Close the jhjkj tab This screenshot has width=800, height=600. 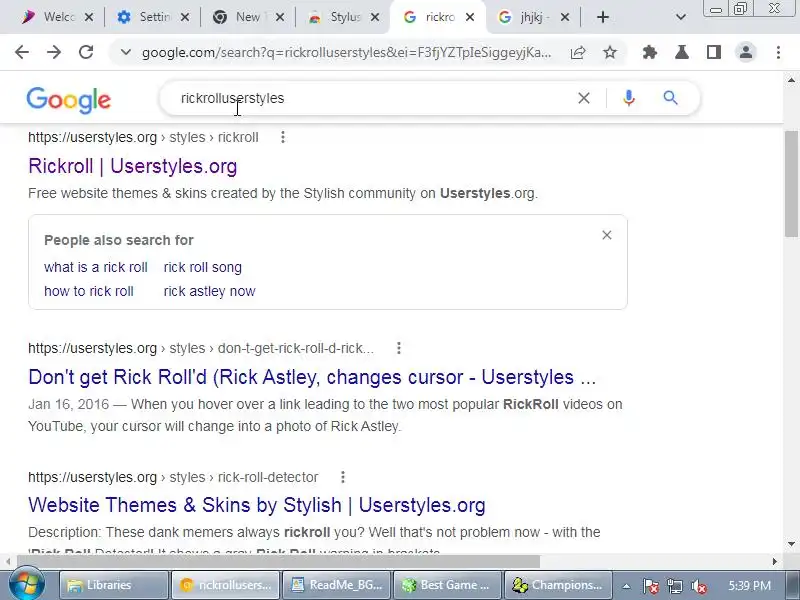pos(565,17)
